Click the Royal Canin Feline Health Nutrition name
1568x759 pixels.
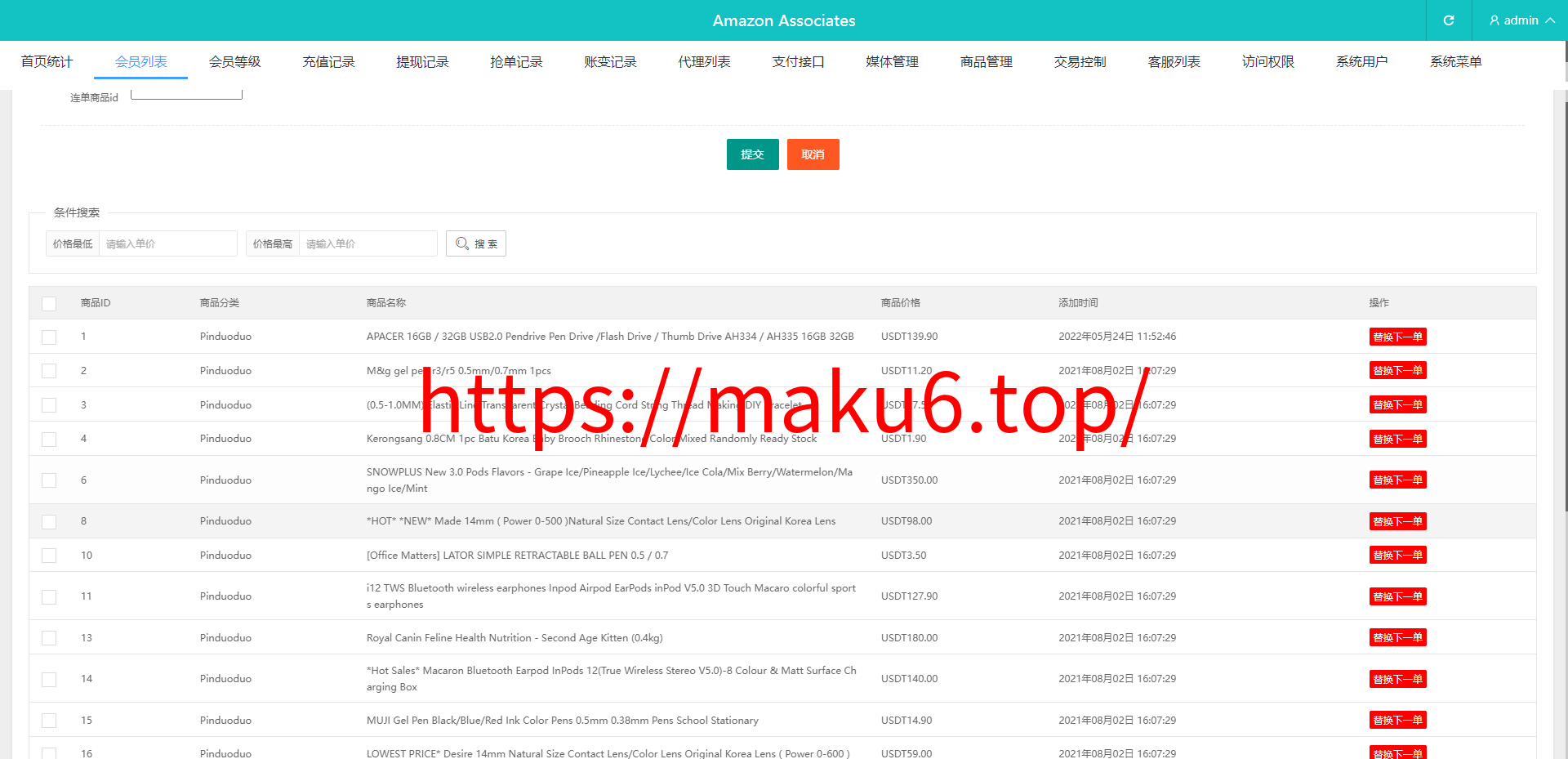click(x=514, y=638)
